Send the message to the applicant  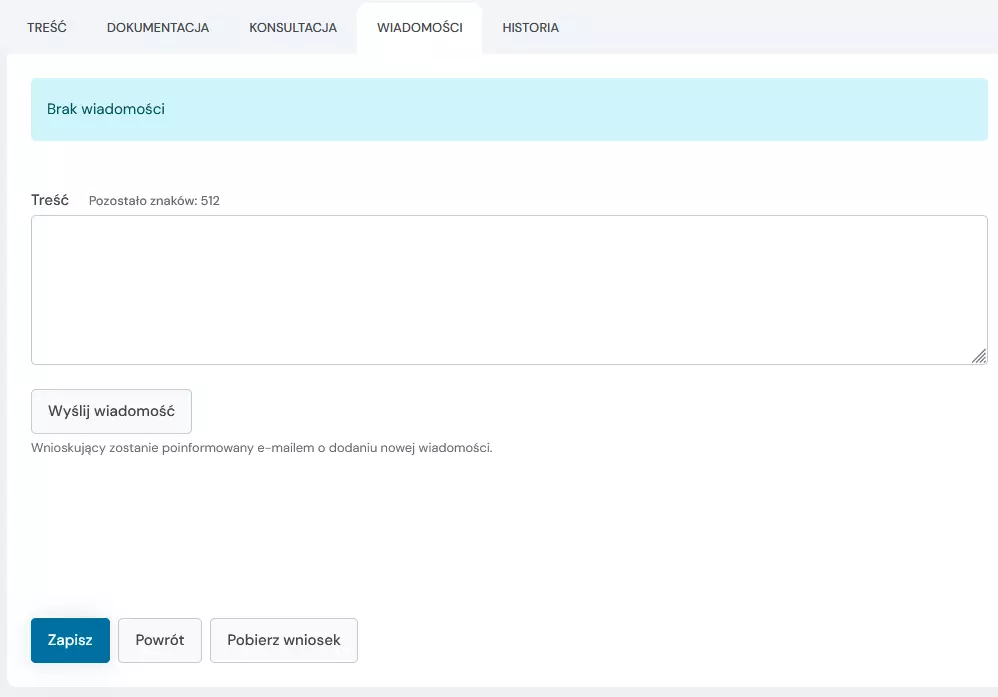point(111,411)
